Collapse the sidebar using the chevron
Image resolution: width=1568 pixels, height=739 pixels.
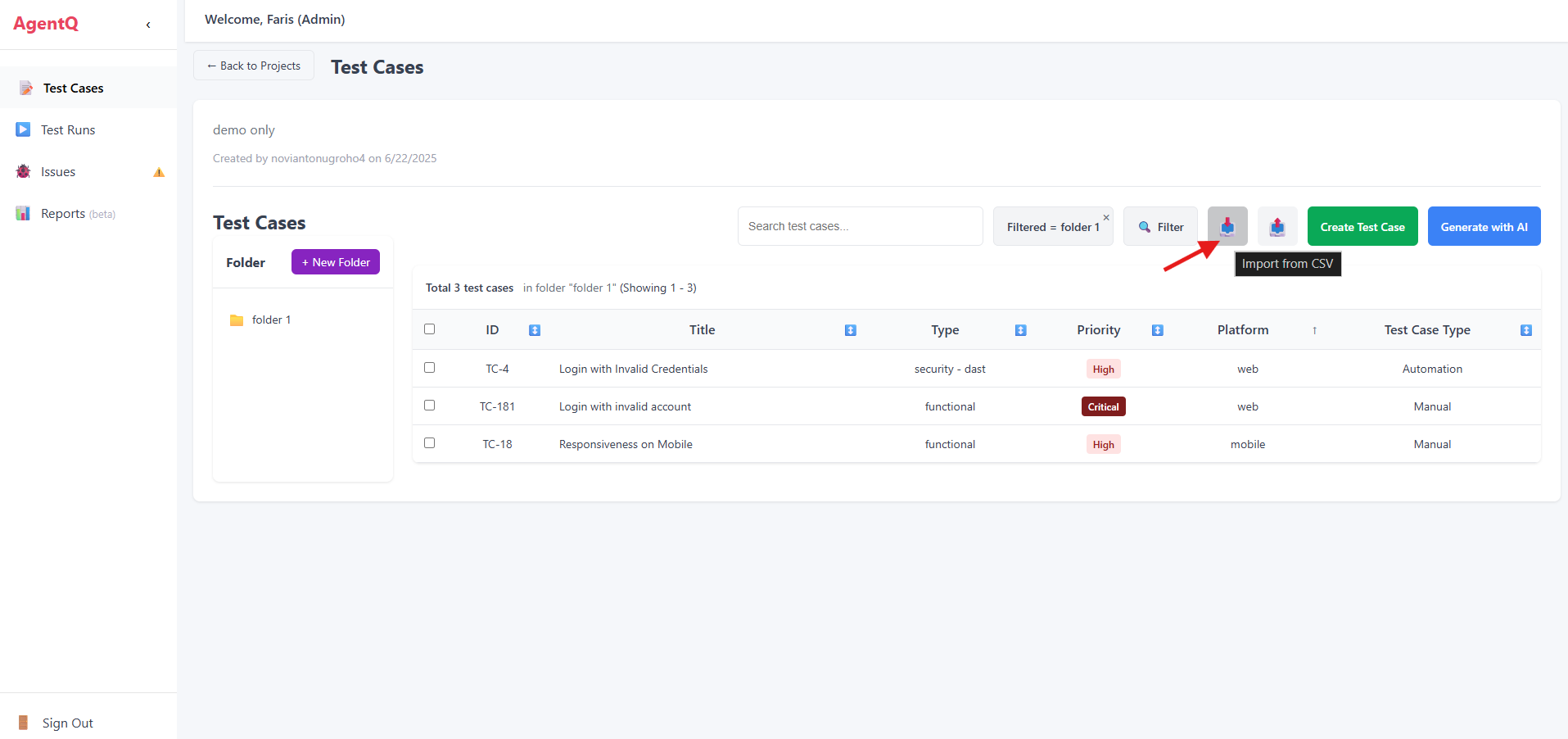click(148, 25)
